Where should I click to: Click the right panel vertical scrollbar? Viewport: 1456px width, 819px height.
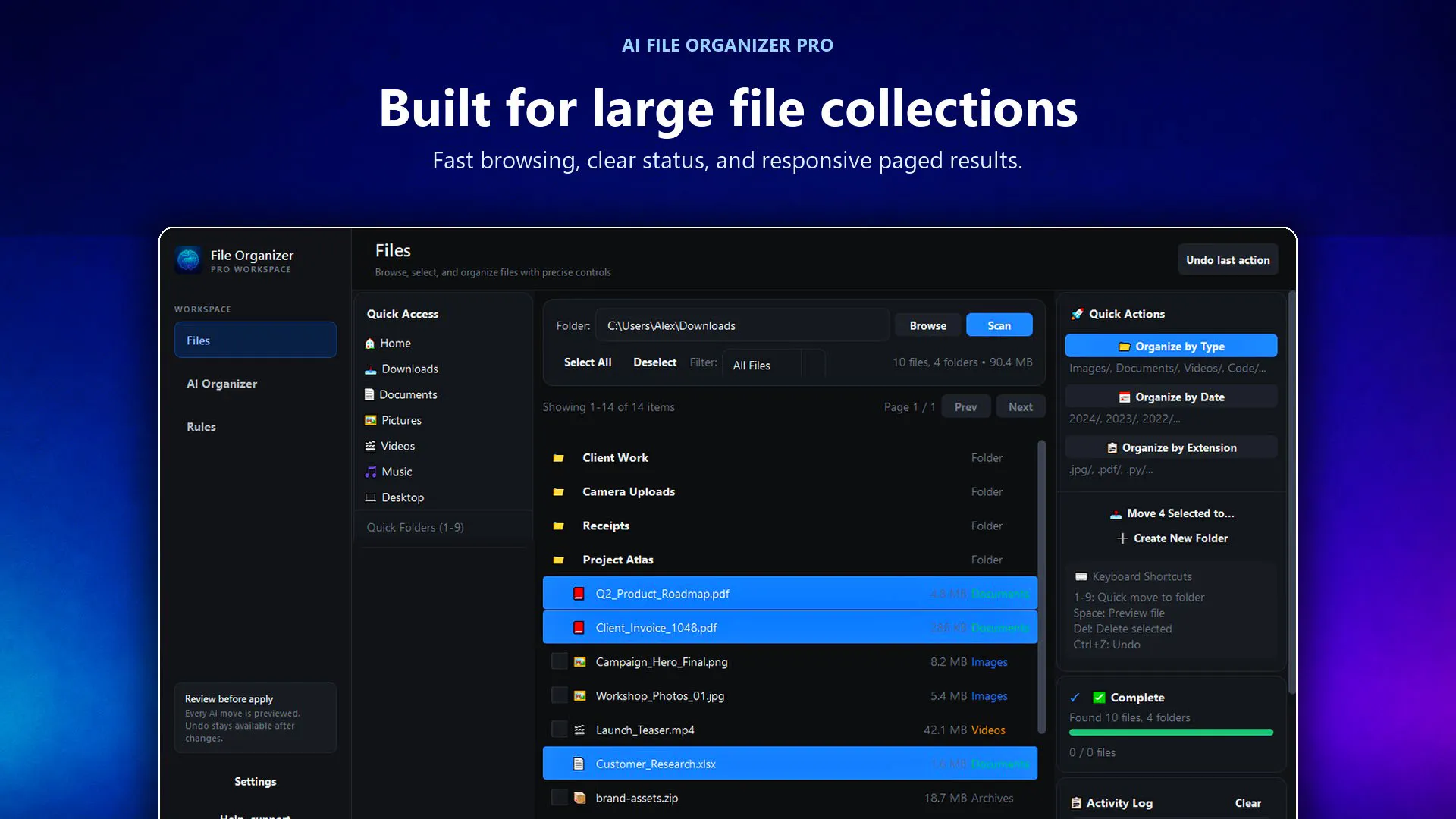click(x=1291, y=493)
